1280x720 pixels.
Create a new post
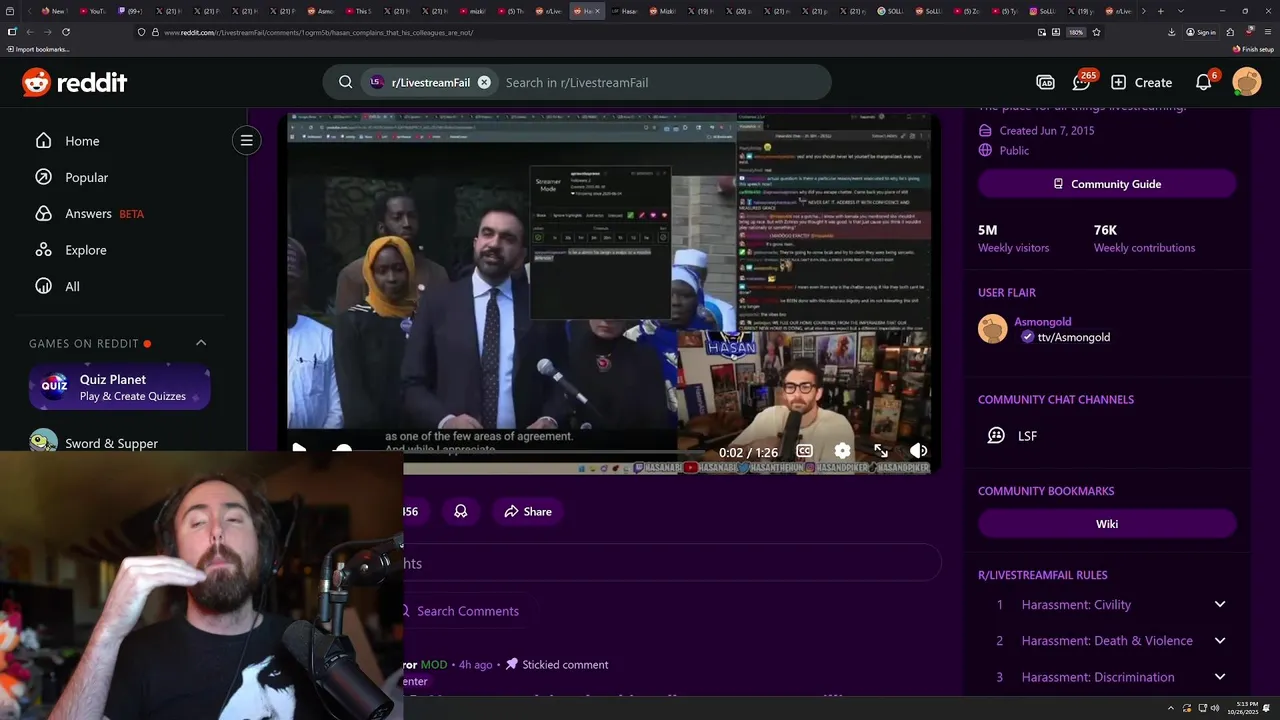(1141, 82)
